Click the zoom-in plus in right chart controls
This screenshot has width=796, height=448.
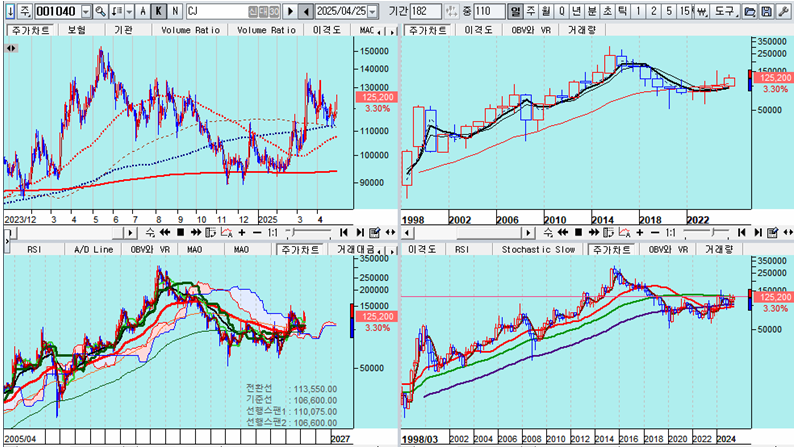640,233
